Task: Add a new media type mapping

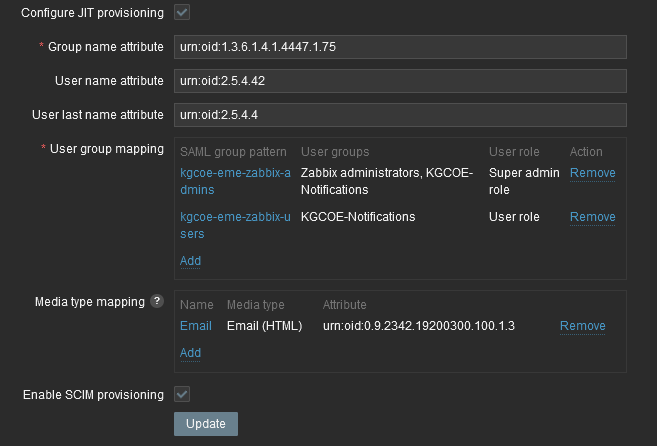Action: click(190, 353)
